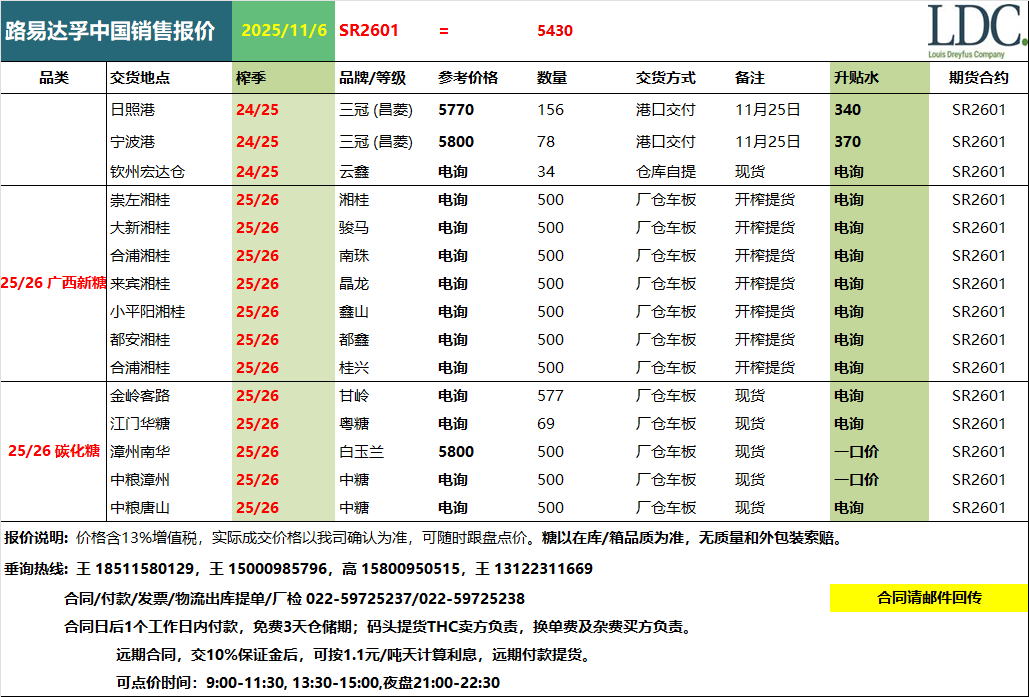Click the 升贴水 column header
Viewport: 1029px width, 697px height.
tap(856, 78)
